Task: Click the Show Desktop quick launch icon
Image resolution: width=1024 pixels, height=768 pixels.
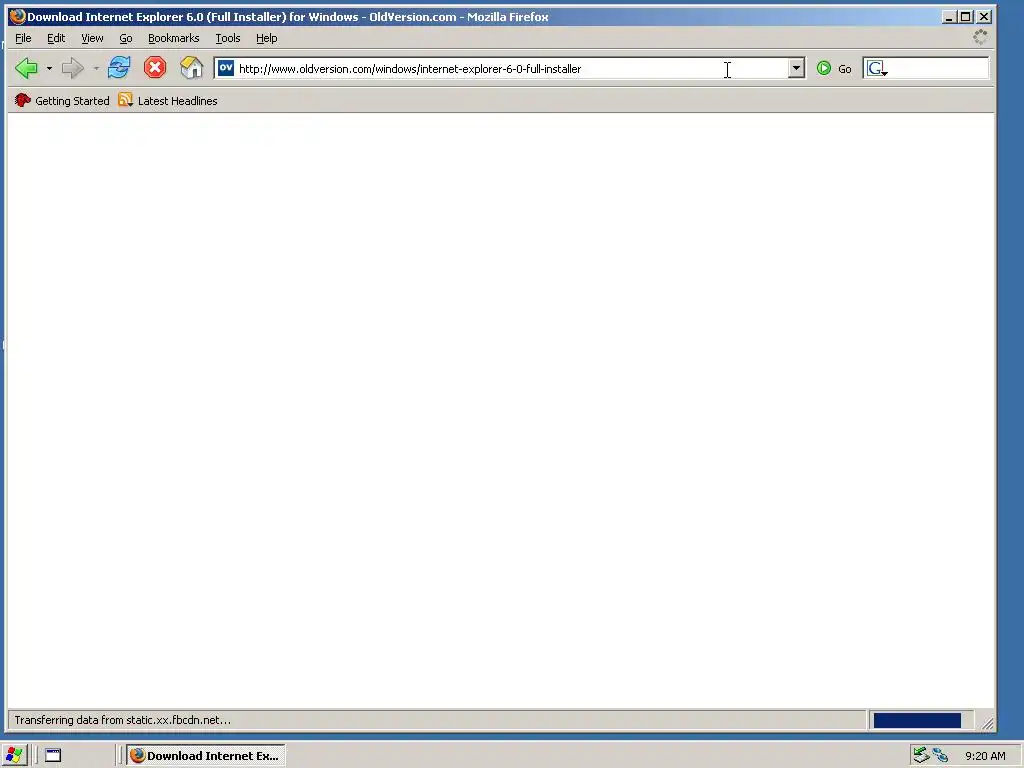Action: coord(53,756)
